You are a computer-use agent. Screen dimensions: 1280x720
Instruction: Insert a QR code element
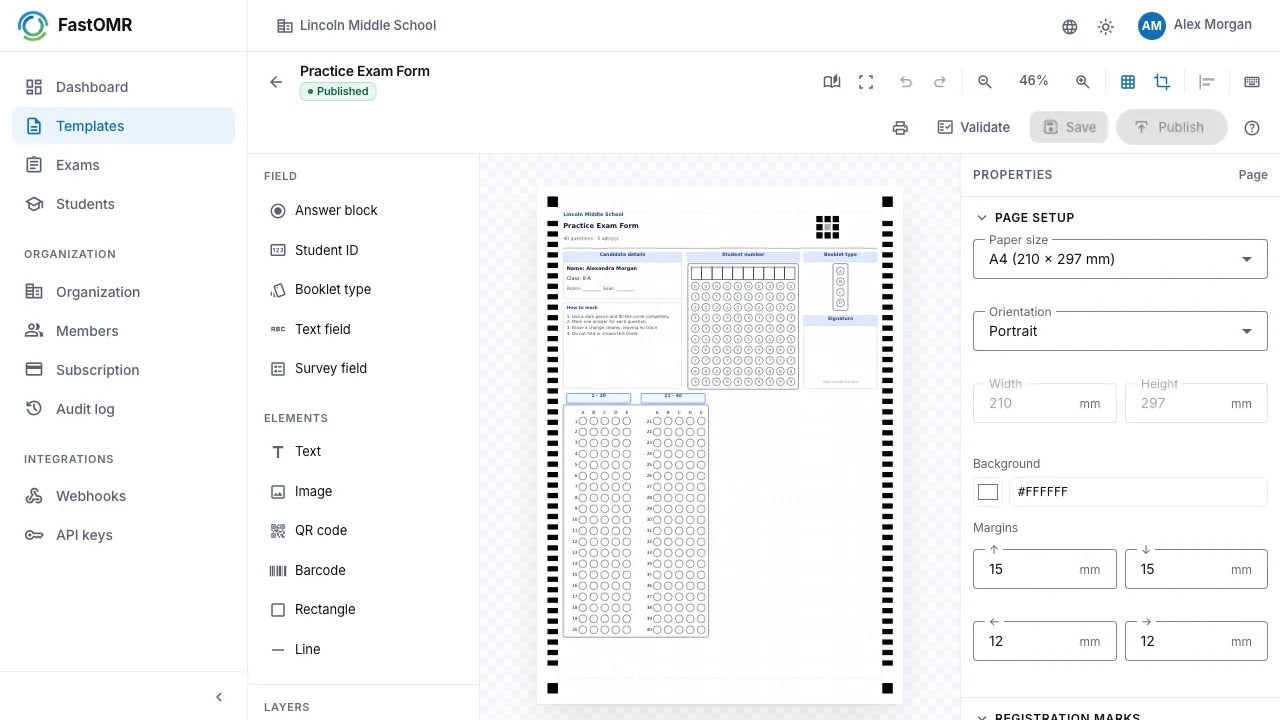(x=364, y=530)
